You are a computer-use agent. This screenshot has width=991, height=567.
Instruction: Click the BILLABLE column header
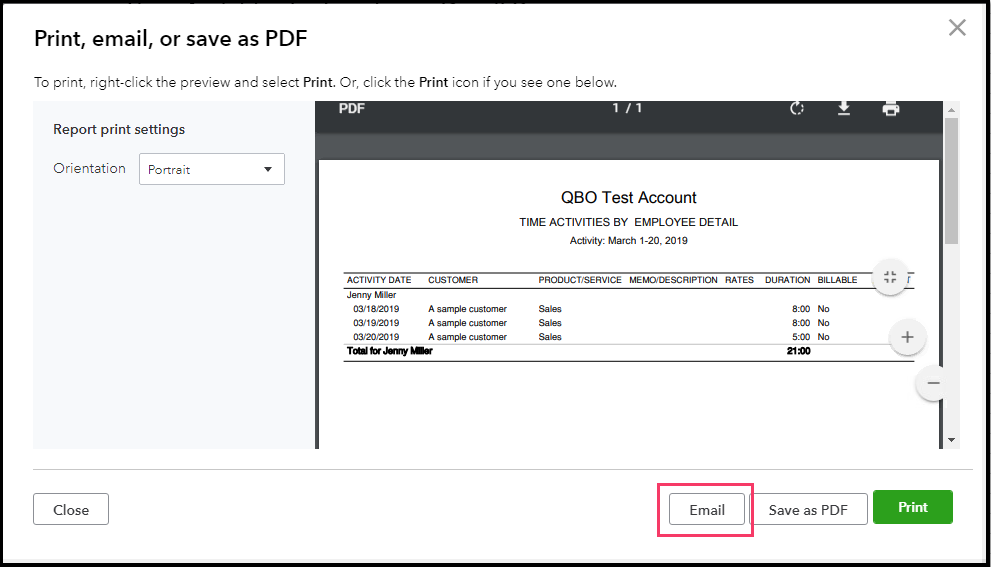point(837,280)
